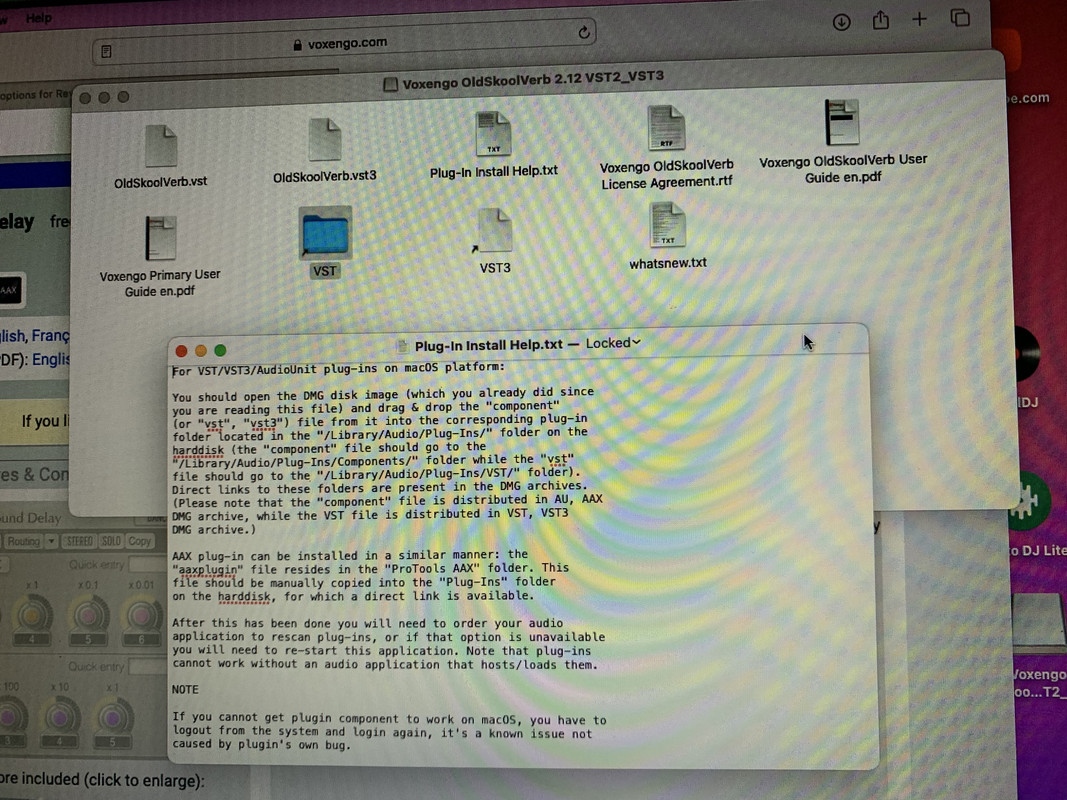Click the disk icon in Finder window title

[x=391, y=84]
